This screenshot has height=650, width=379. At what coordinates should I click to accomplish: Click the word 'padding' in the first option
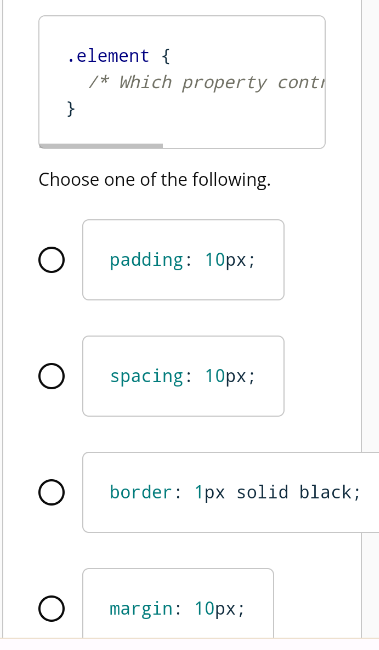click(146, 260)
